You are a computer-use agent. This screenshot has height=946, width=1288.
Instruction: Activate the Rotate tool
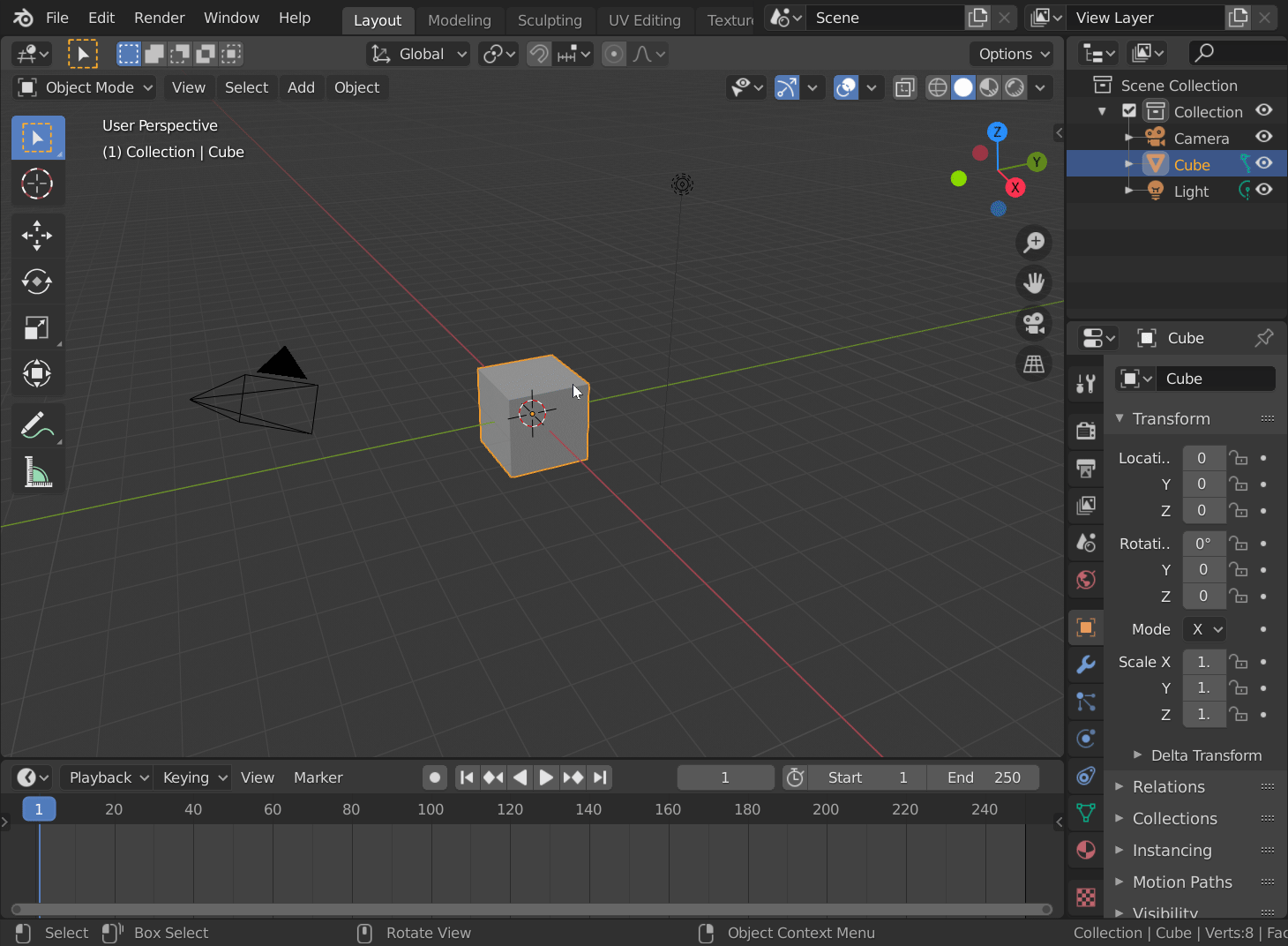(37, 282)
